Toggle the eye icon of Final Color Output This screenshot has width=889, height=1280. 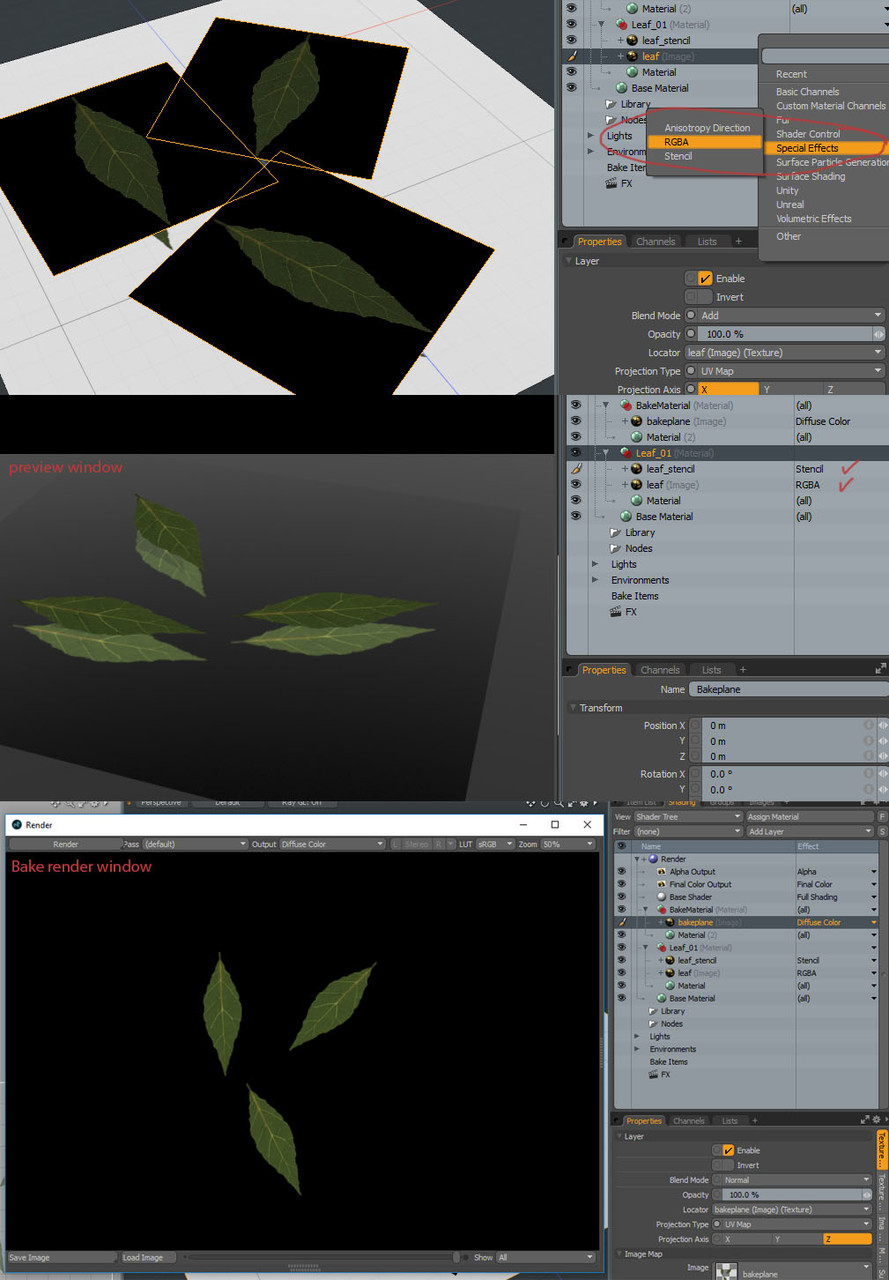(621, 884)
